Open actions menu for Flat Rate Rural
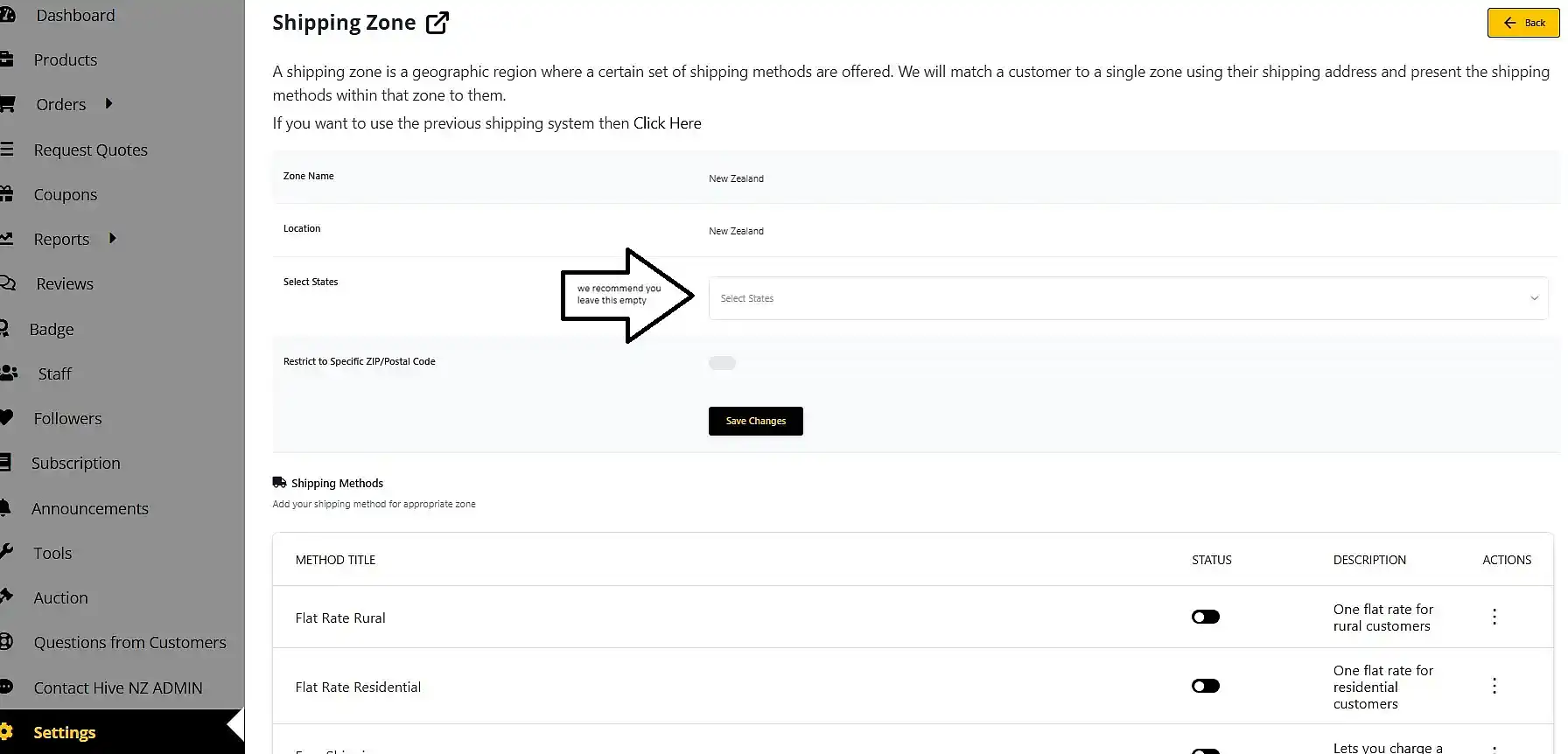The image size is (1568, 754). click(1494, 617)
